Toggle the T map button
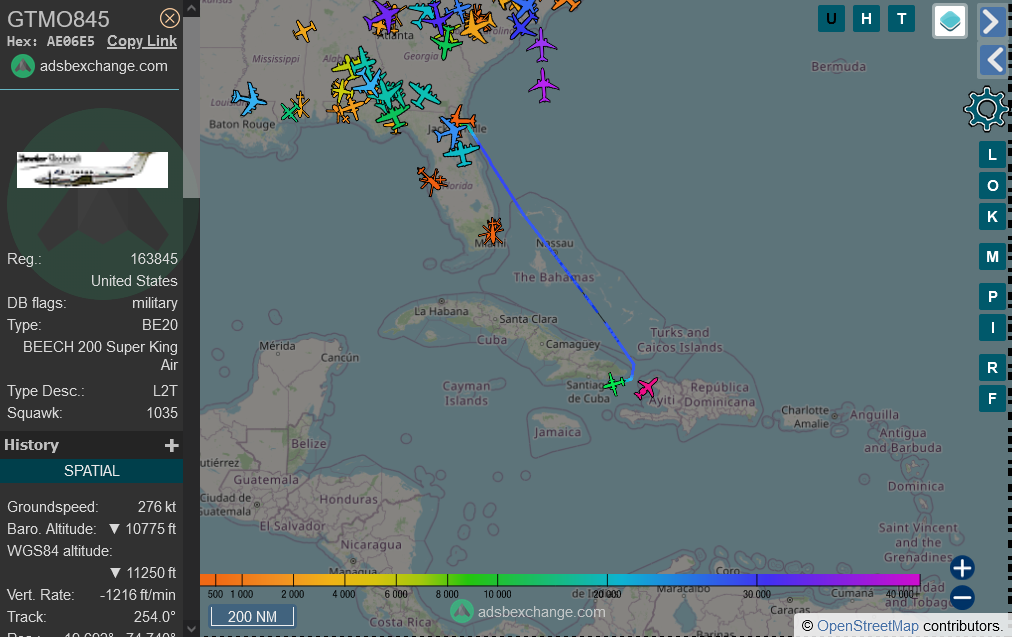Screen dimensions: 1012x637 [x=902, y=19]
